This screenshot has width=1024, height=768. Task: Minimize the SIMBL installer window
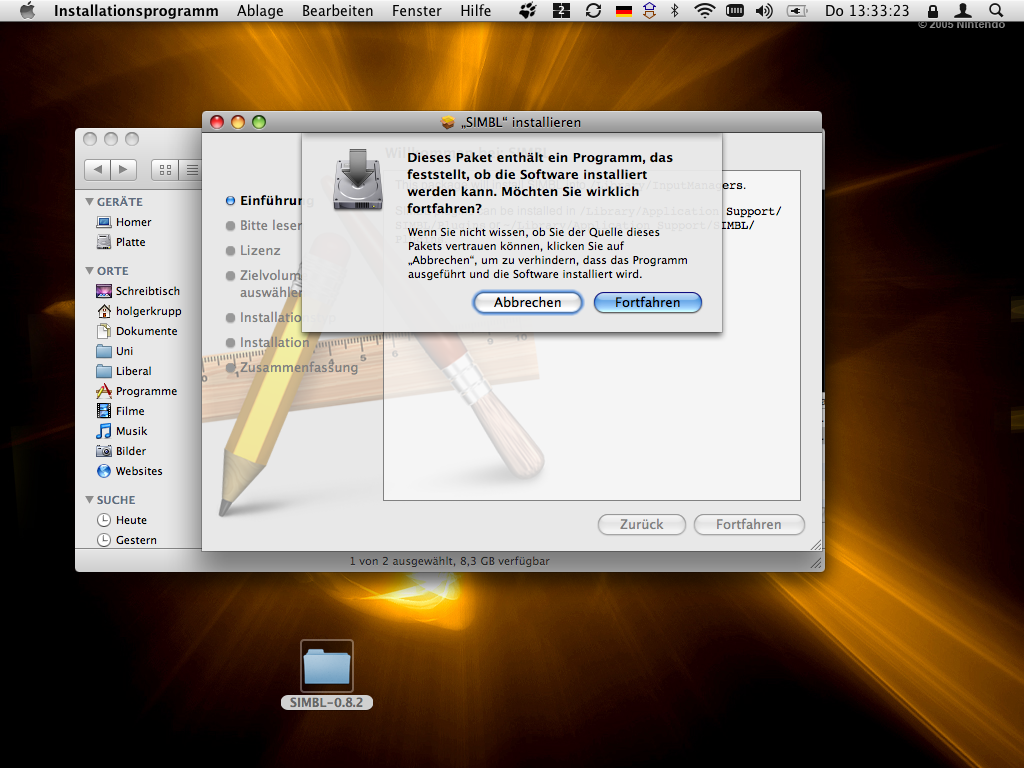tap(238, 122)
